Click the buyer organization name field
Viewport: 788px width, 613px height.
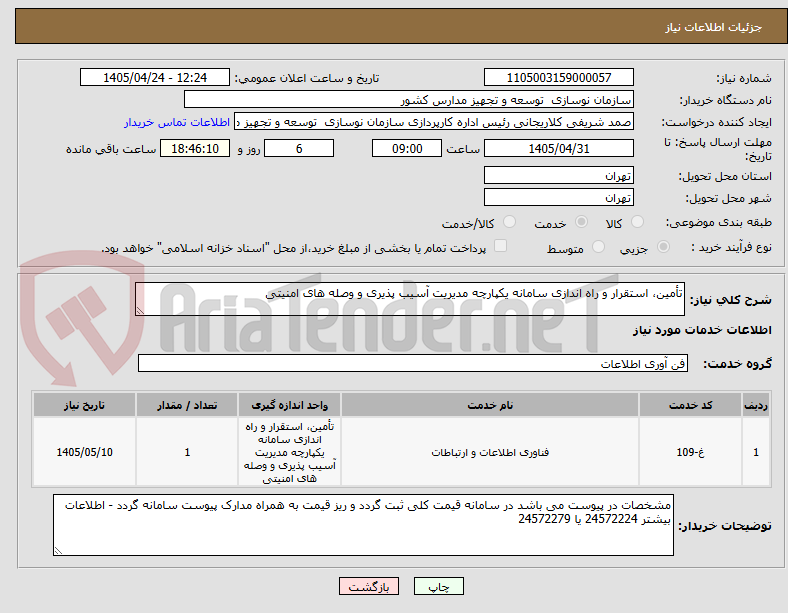point(409,99)
